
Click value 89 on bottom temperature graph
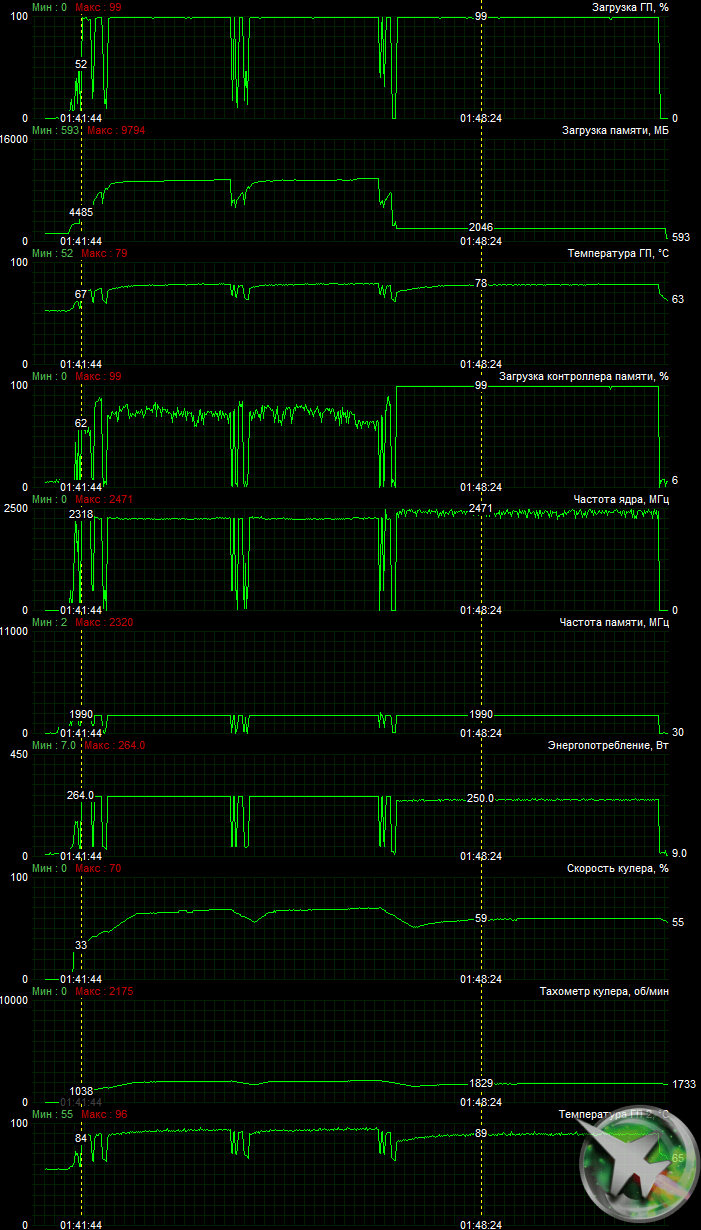click(481, 1133)
